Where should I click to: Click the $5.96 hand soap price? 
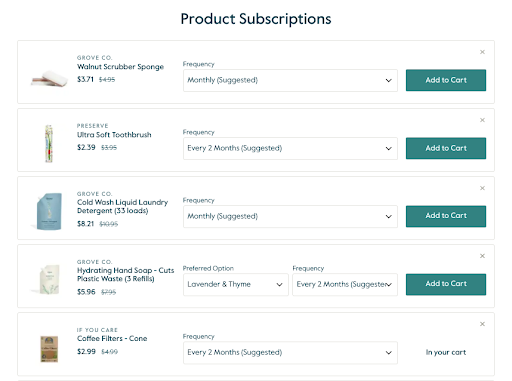click(86, 292)
